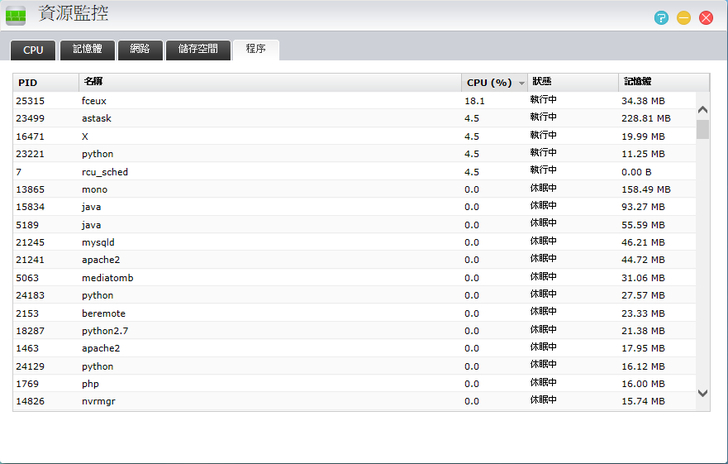Screen dimensions: 728x464
Task: Select apache2 process with PID 1463
Action: (x=354, y=348)
